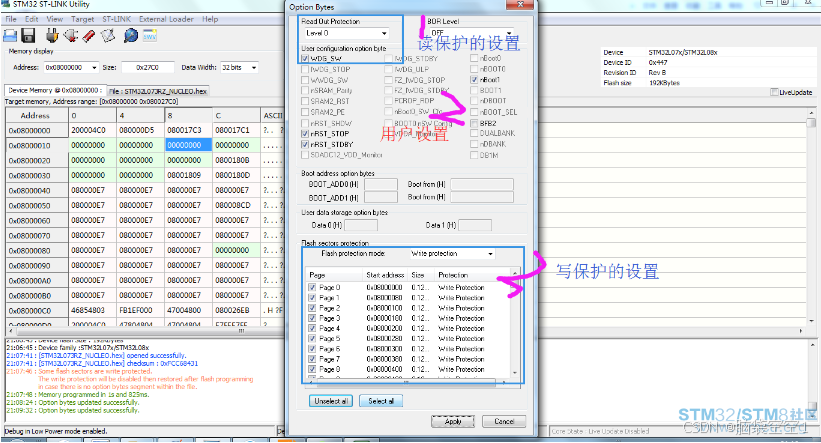Open the ST website globe icon
The image size is (821, 443).
[x=130, y=36]
